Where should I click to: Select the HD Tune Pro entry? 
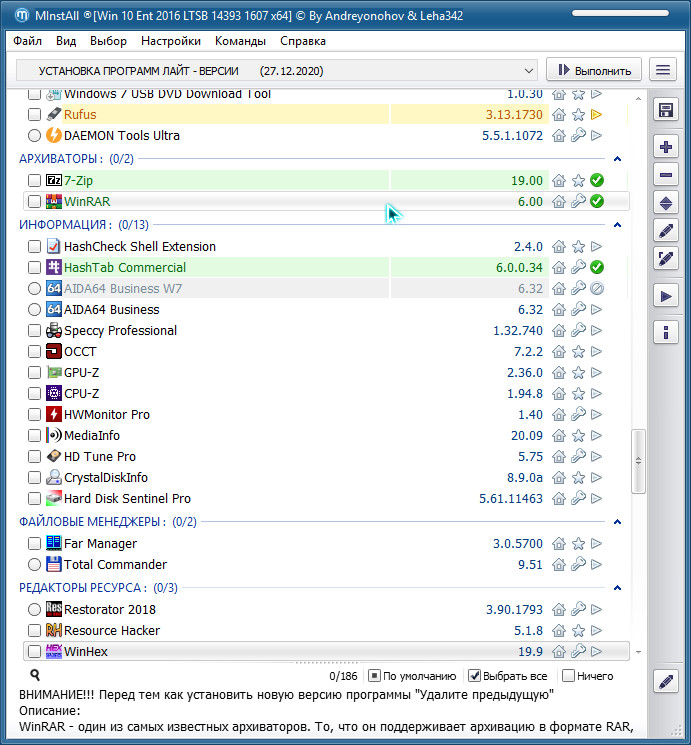coord(100,457)
